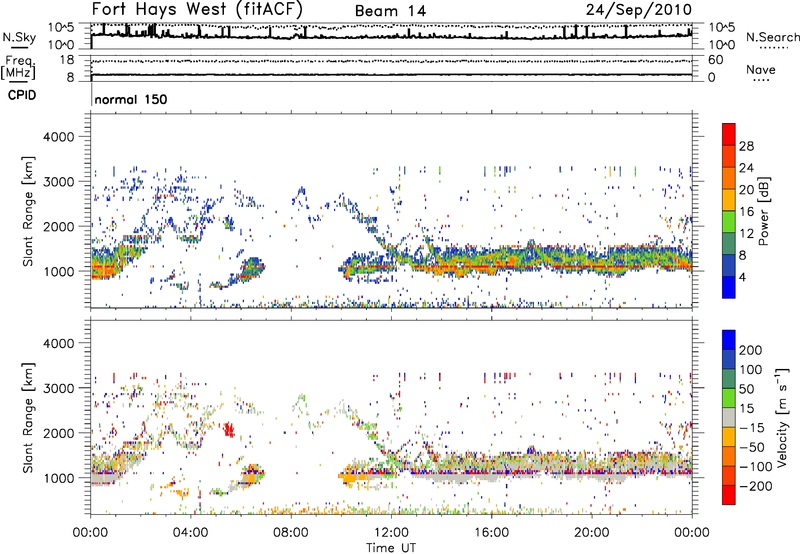
Task: Click the "50" Velocity scale value
Action: click(747, 389)
